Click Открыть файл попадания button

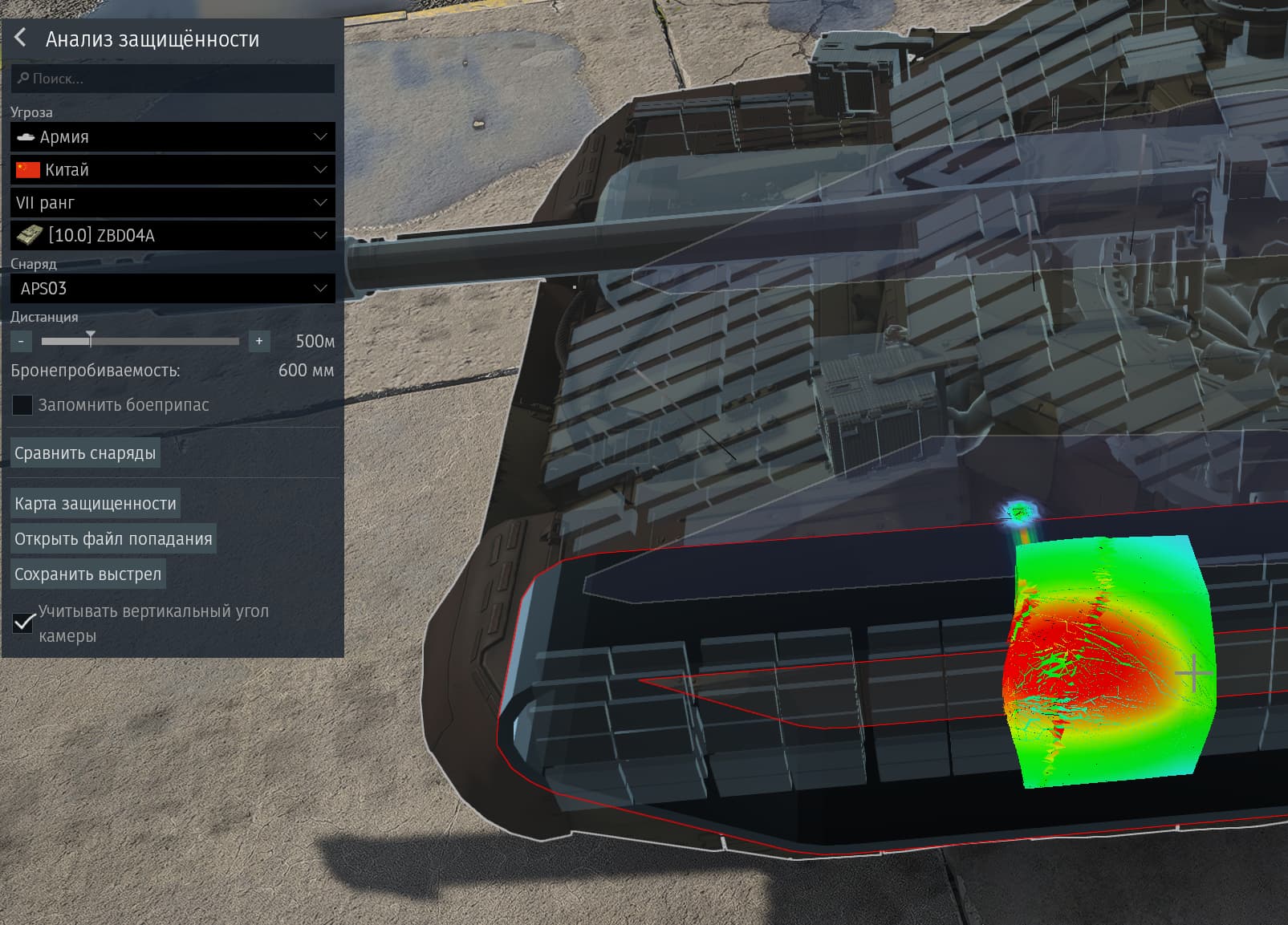[113, 539]
